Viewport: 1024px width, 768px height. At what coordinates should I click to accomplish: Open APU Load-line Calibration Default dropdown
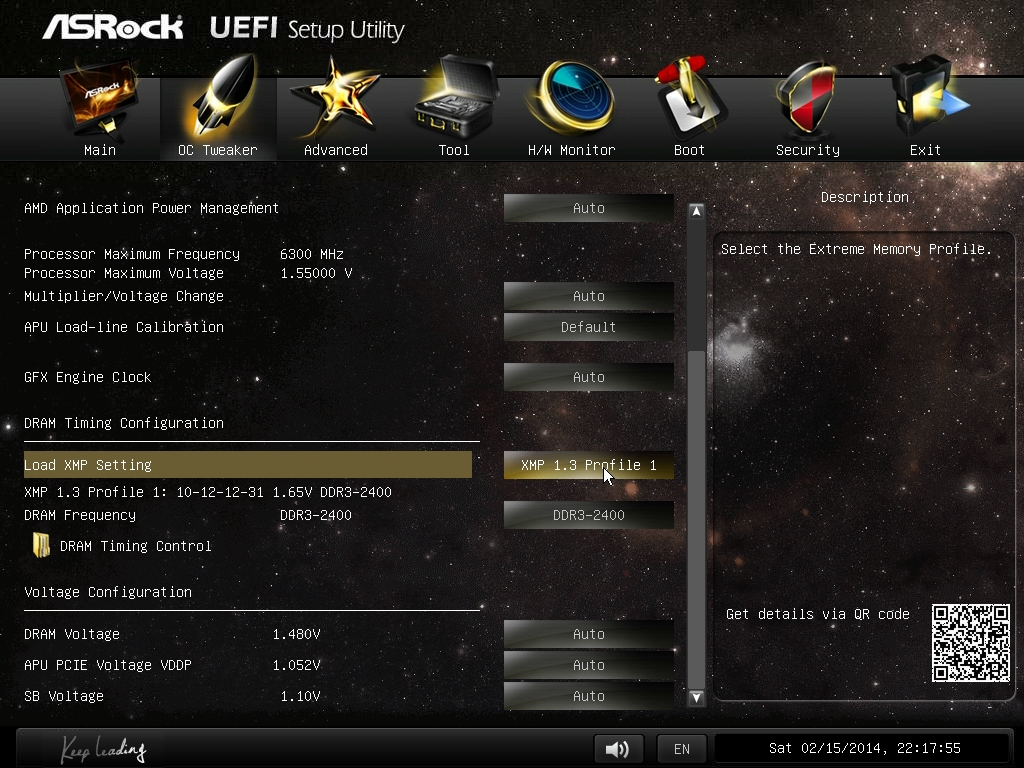pyautogui.click(x=588, y=327)
